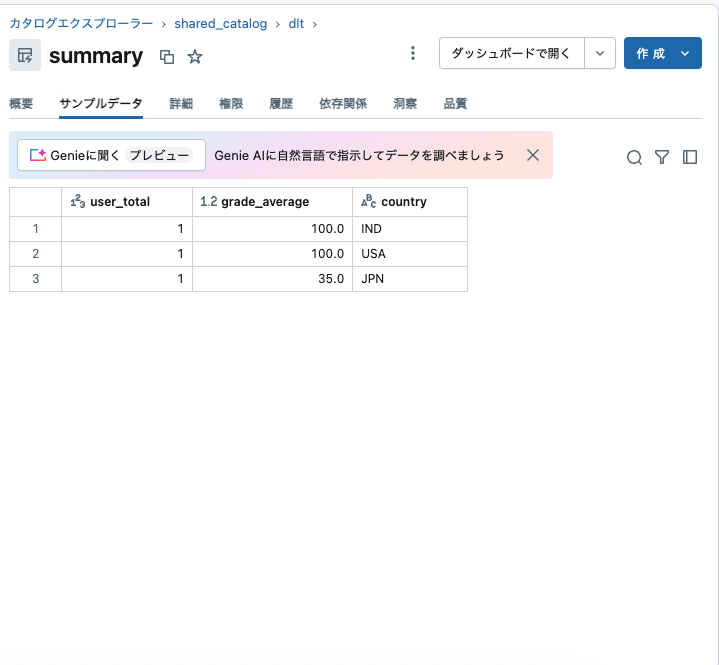Click the country column header
The image size is (719, 665).
[x=410, y=202]
